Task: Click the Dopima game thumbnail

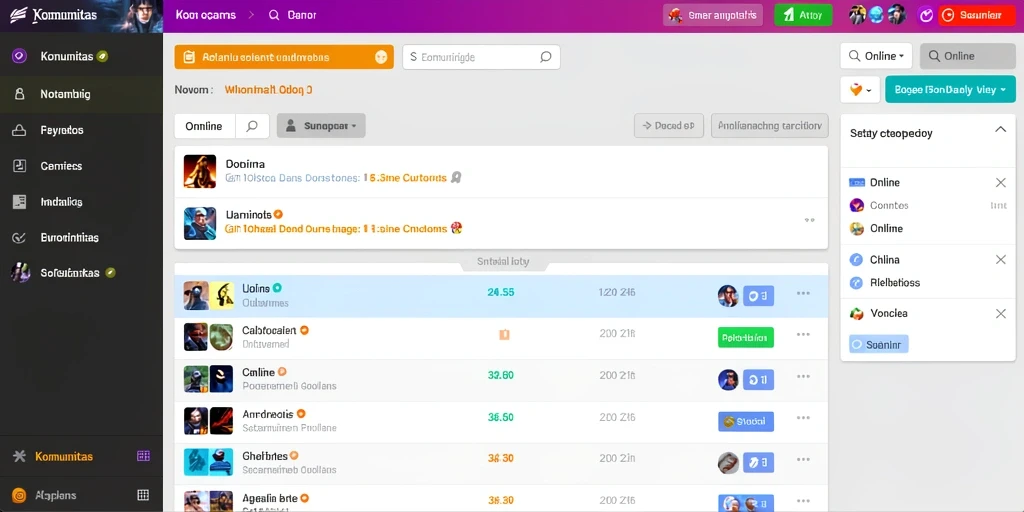Action: click(200, 171)
